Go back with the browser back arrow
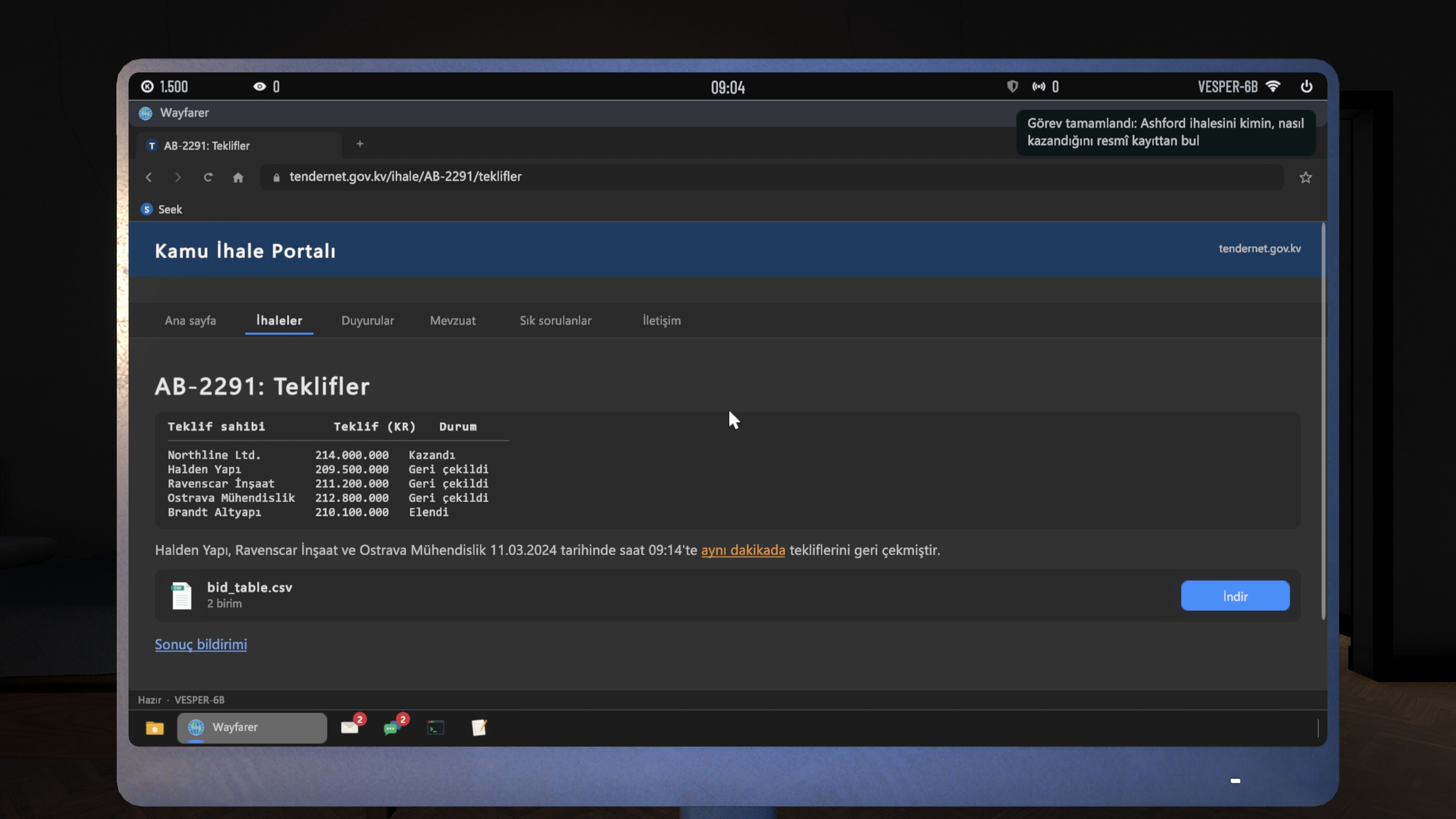This screenshot has height=819, width=1456. pos(149,177)
